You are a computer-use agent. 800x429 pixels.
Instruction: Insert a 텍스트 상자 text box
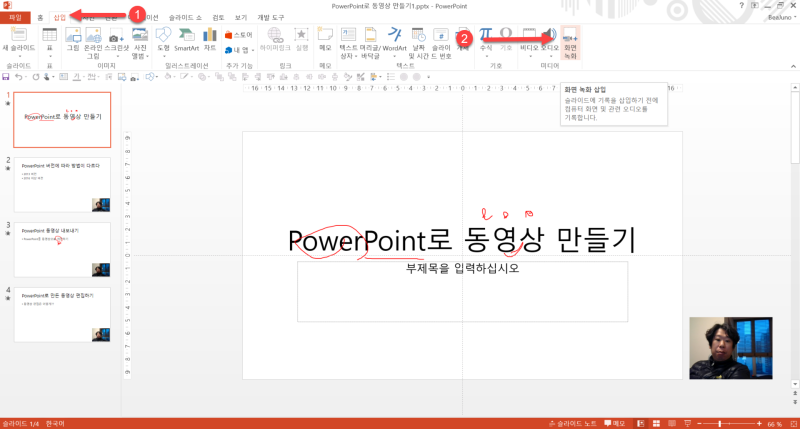point(348,43)
